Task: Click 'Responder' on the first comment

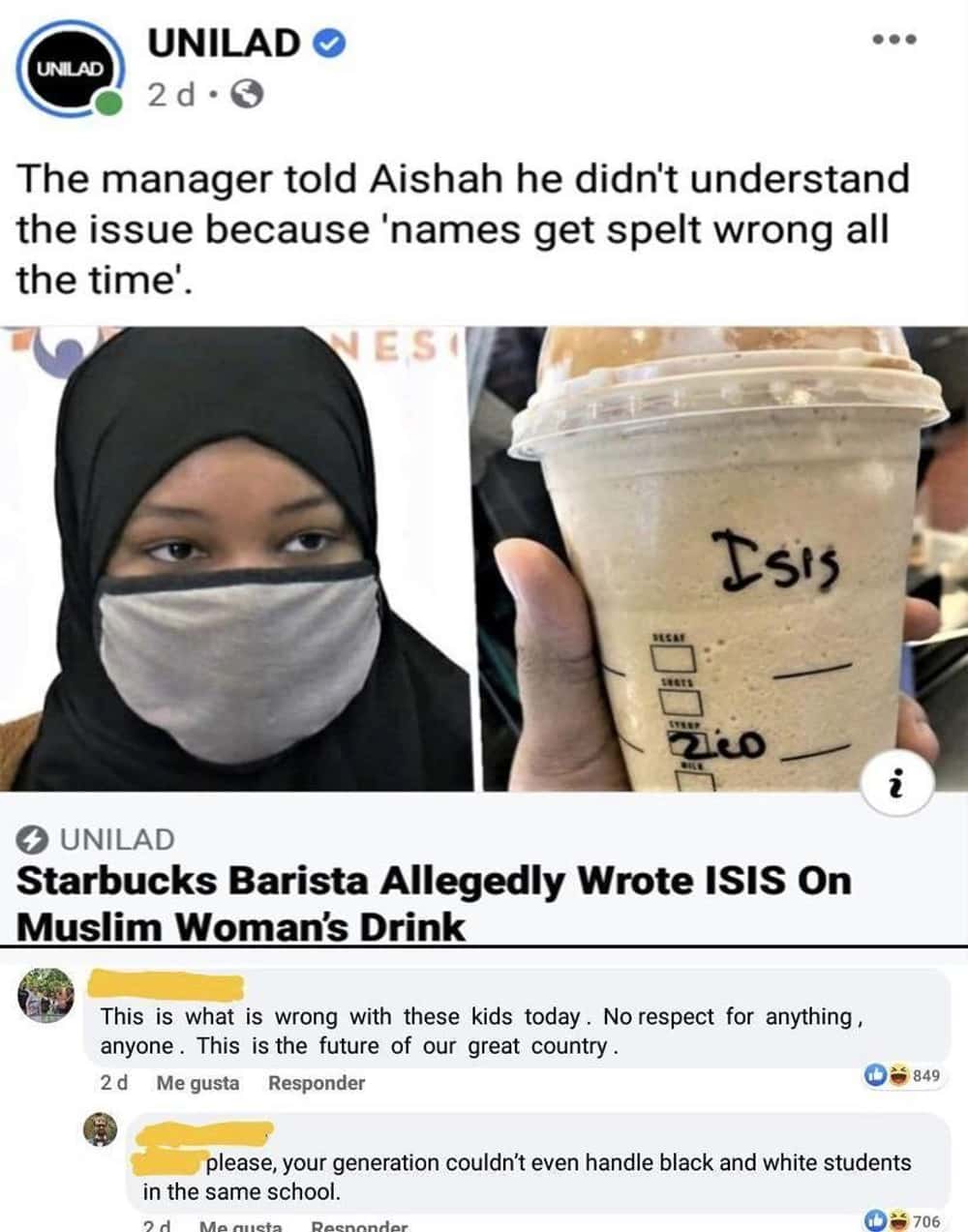Action: (x=317, y=1083)
